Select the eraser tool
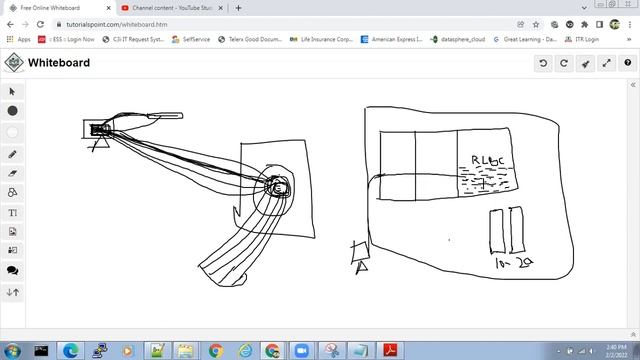This screenshot has width=640, height=360. click(12, 173)
